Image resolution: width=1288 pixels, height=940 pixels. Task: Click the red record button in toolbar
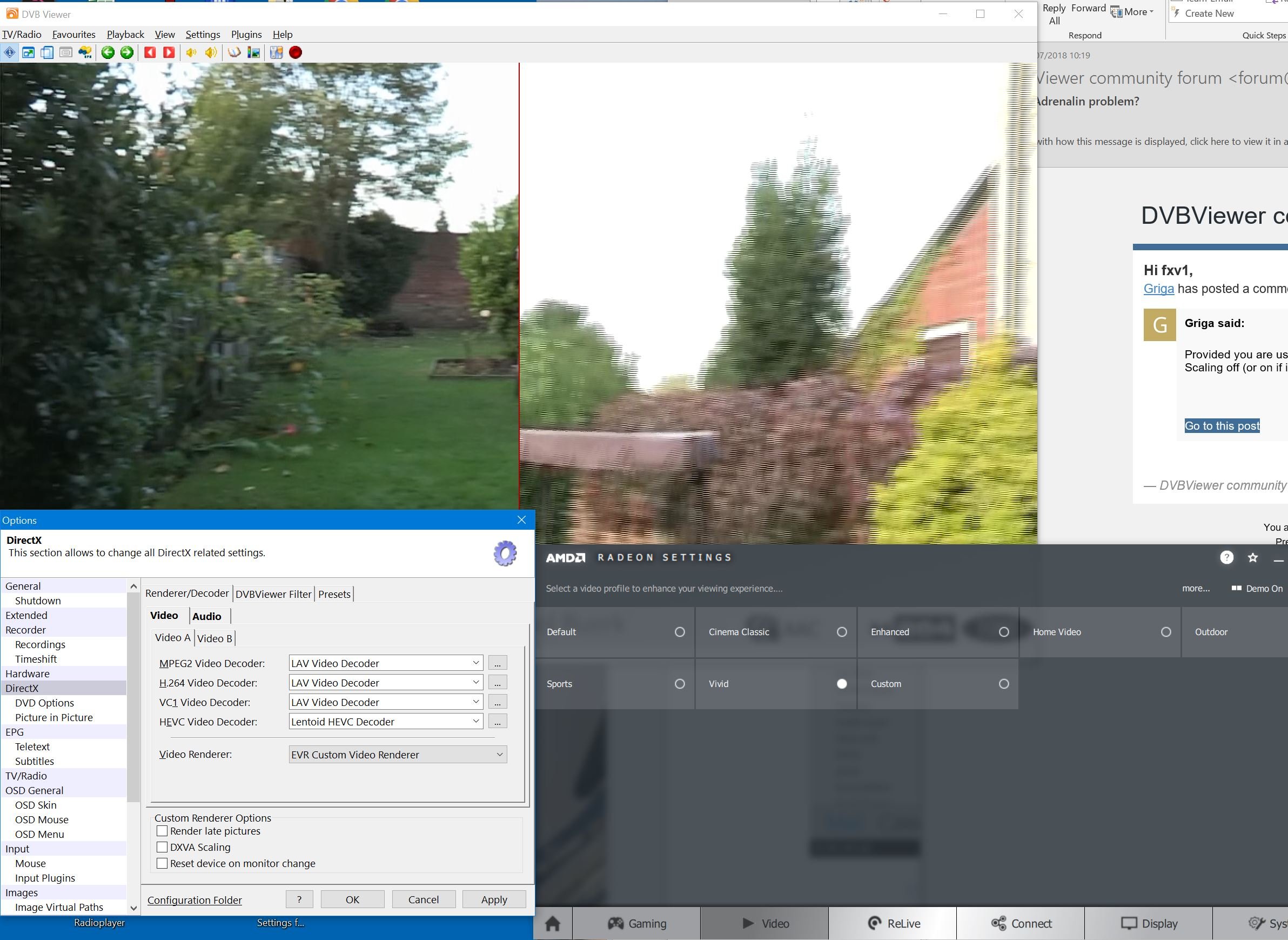click(295, 52)
